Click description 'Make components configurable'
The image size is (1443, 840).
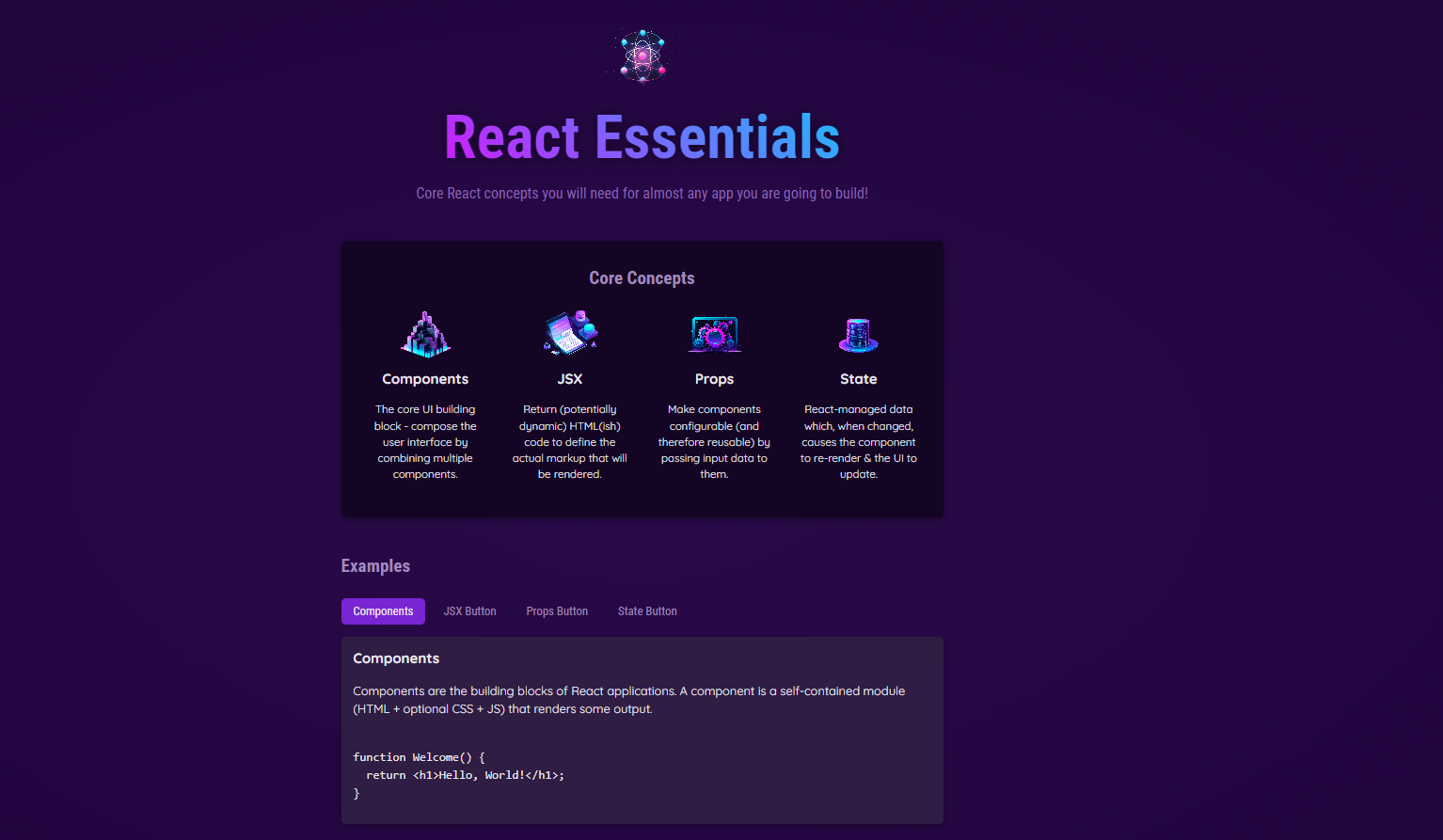pos(714,442)
